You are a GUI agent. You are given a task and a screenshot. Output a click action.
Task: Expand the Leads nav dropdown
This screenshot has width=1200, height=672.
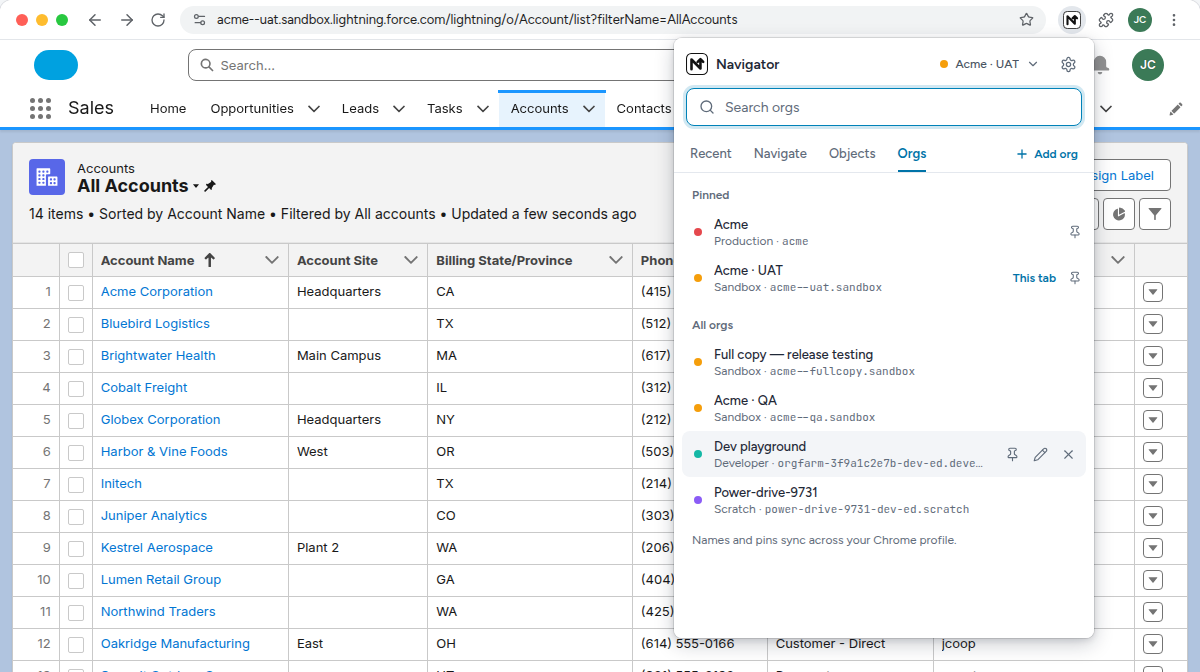coord(399,108)
